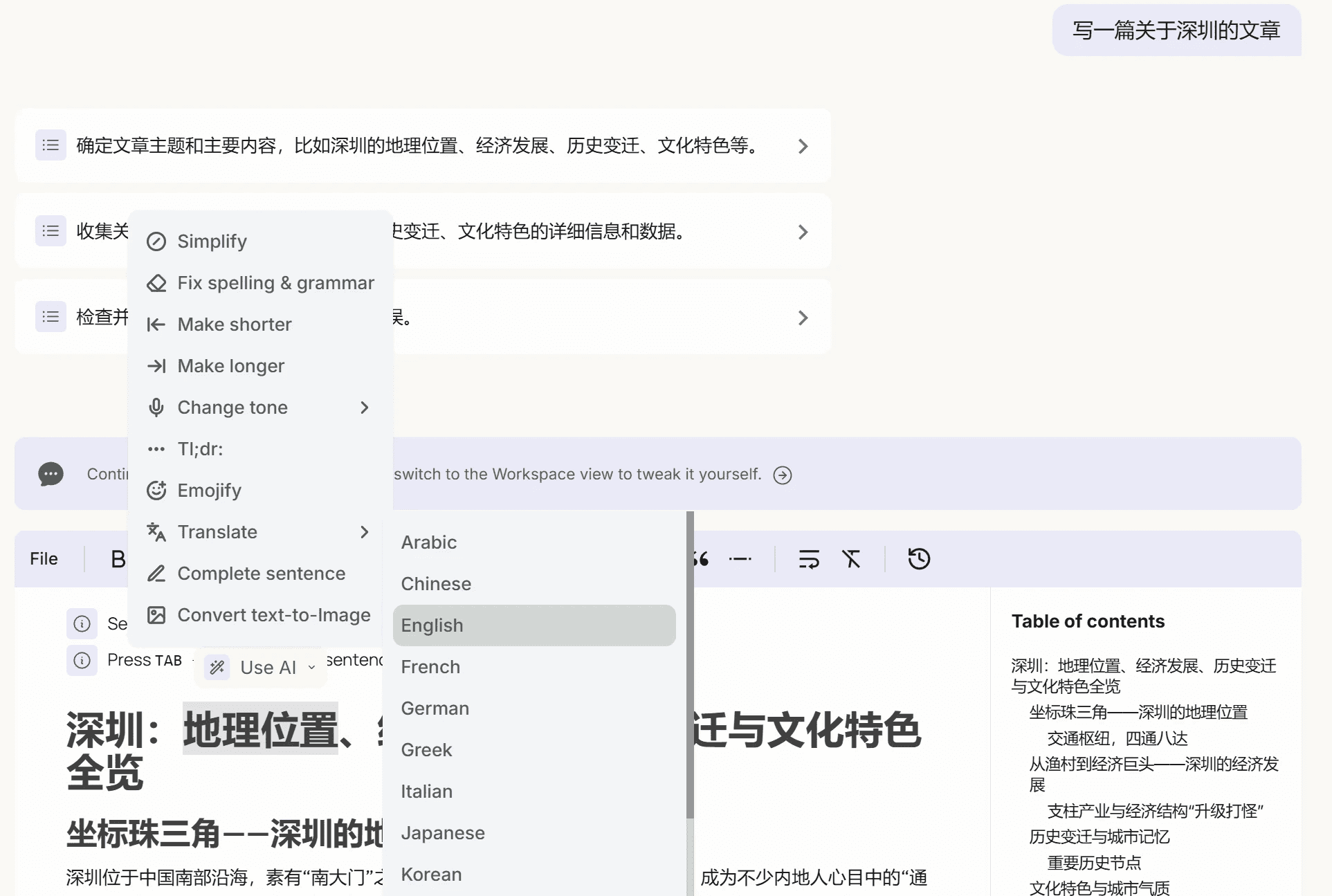Viewport: 1332px width, 896px height.
Task: Select Fix spelling & grammar option
Action: point(275,283)
